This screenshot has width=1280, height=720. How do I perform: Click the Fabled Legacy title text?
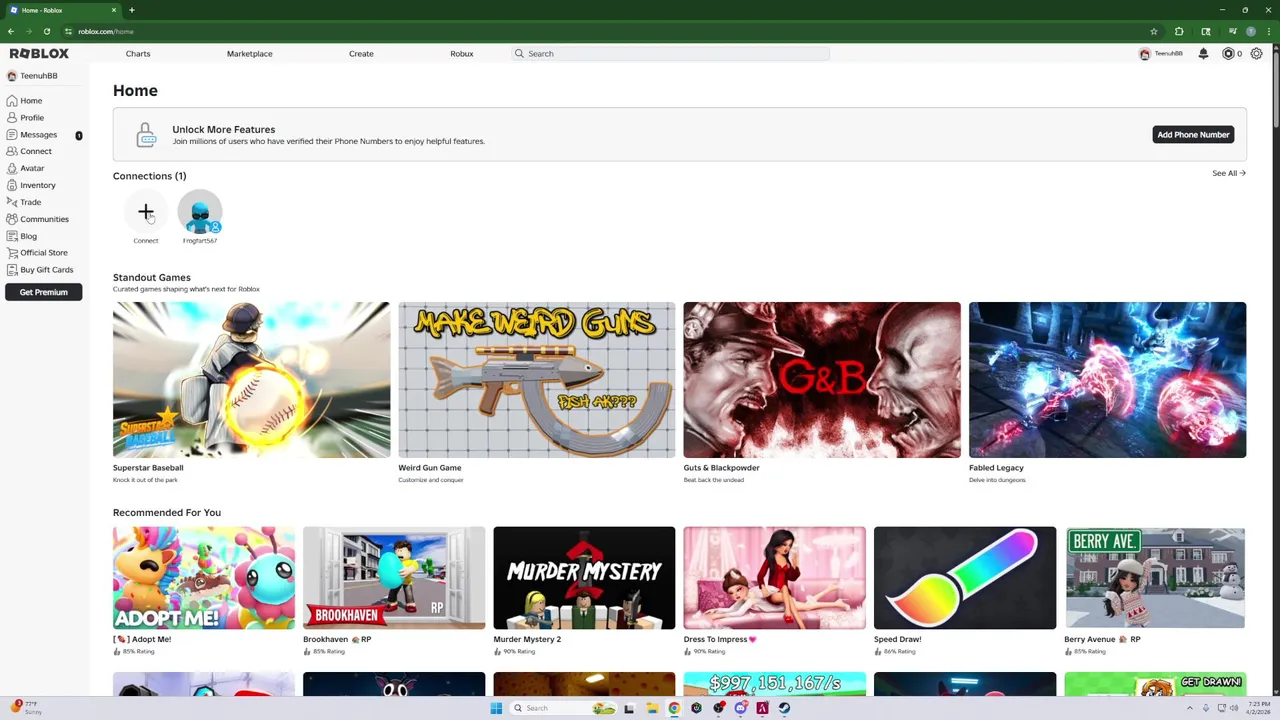pyautogui.click(x=996, y=468)
